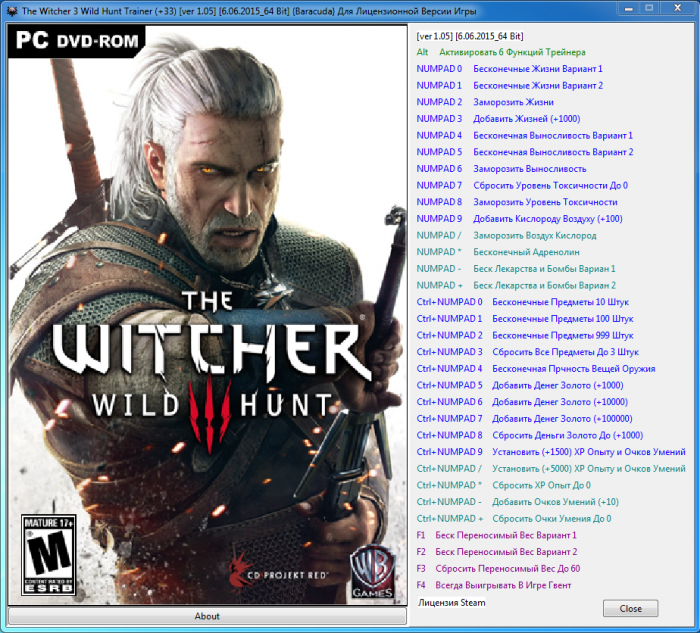The image size is (700, 633).
Task: Click the CD Projekt Red logo
Action: pyautogui.click(x=278, y=574)
